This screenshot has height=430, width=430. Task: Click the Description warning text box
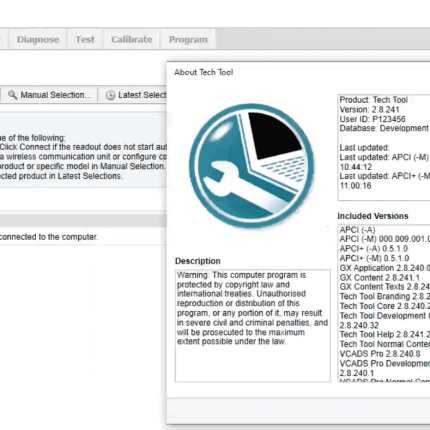click(253, 326)
